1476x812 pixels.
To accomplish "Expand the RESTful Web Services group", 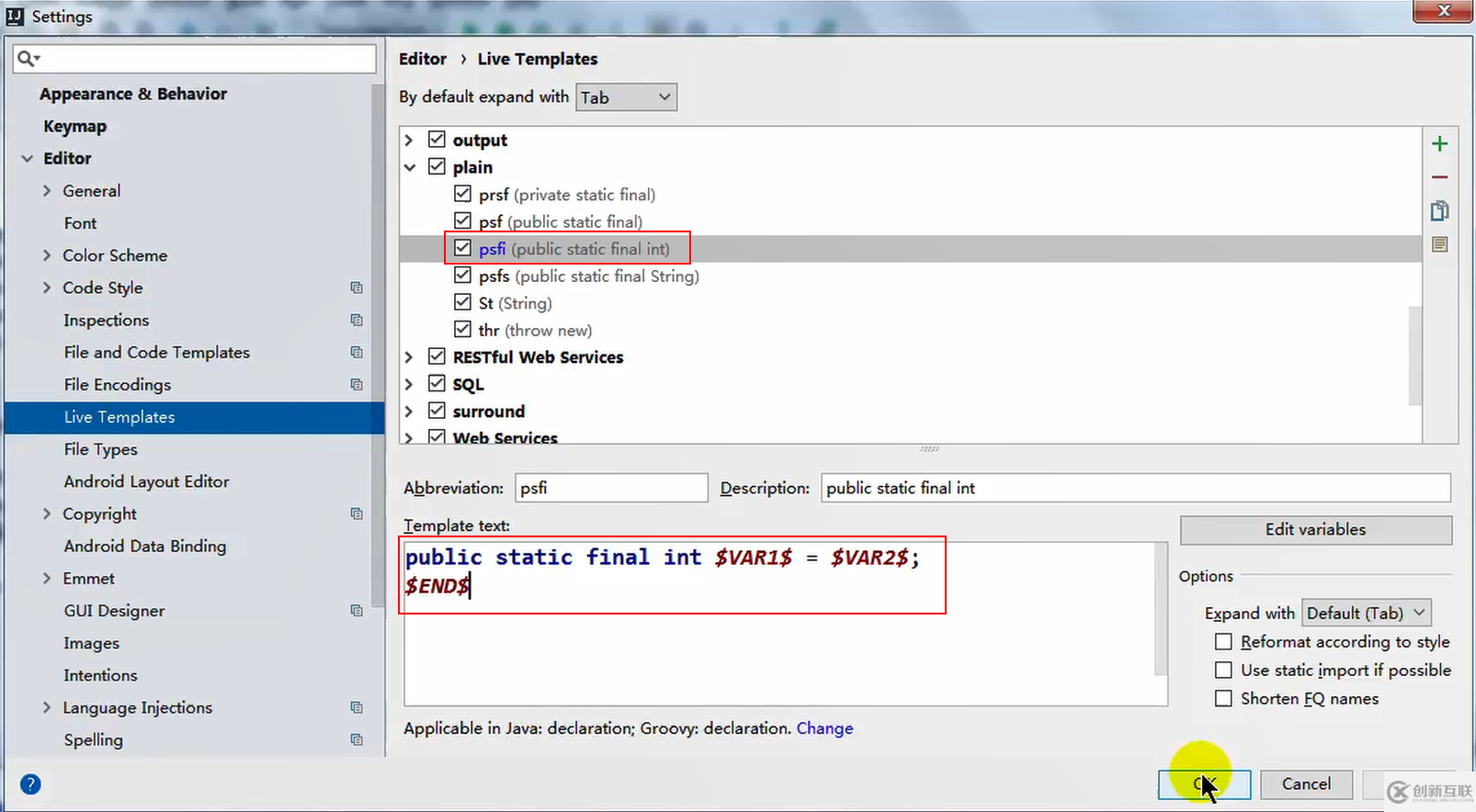I will pos(409,356).
